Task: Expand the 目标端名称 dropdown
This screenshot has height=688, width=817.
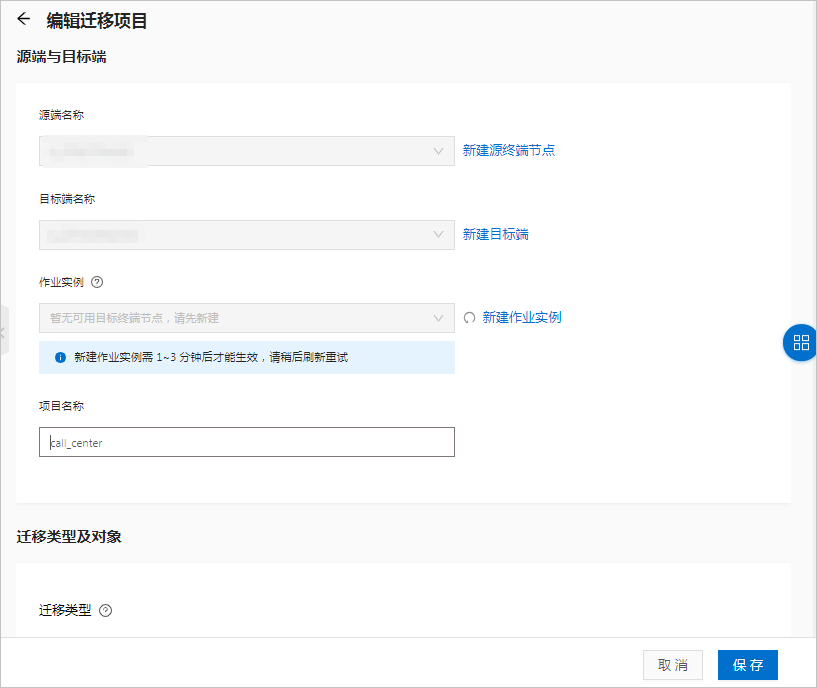Action: 438,235
